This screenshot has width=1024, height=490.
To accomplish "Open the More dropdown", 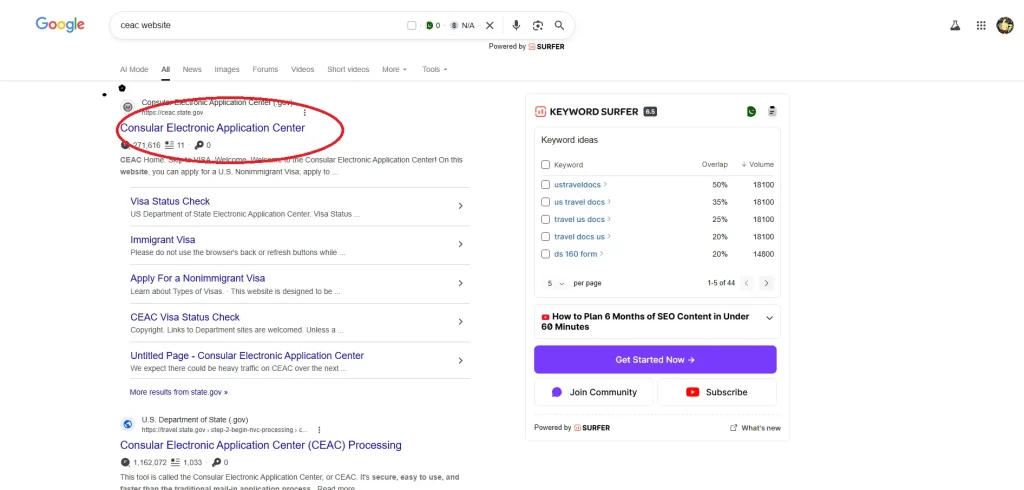I will tap(394, 69).
